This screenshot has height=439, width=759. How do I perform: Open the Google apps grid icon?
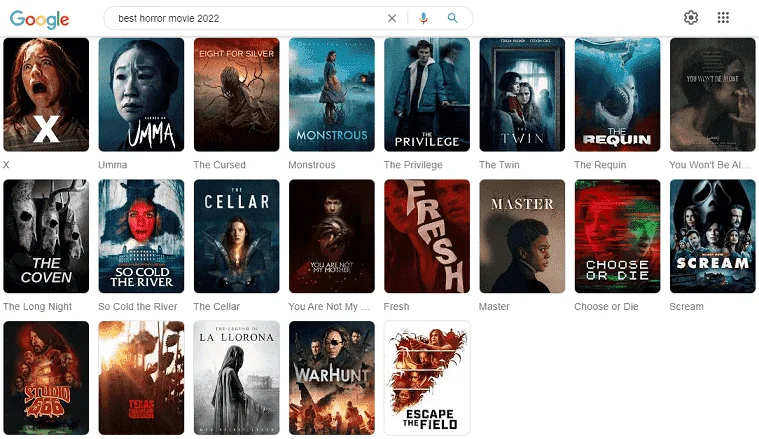pos(723,18)
